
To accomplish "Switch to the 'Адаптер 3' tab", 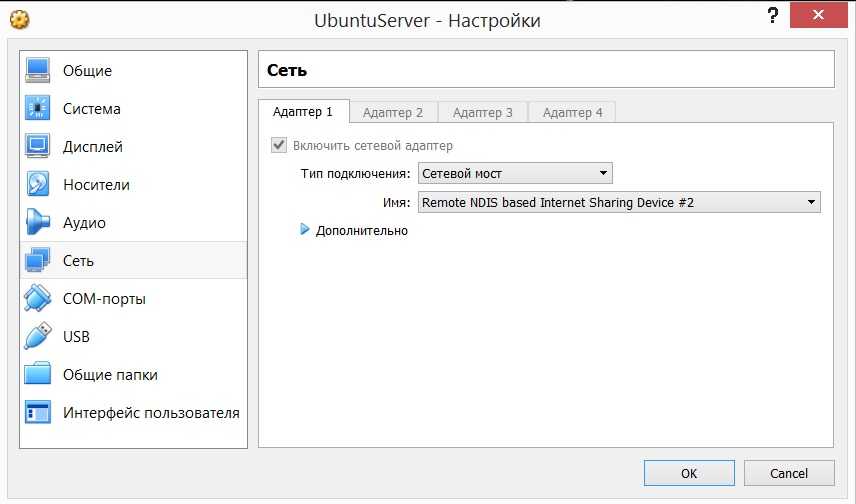I will click(482, 113).
